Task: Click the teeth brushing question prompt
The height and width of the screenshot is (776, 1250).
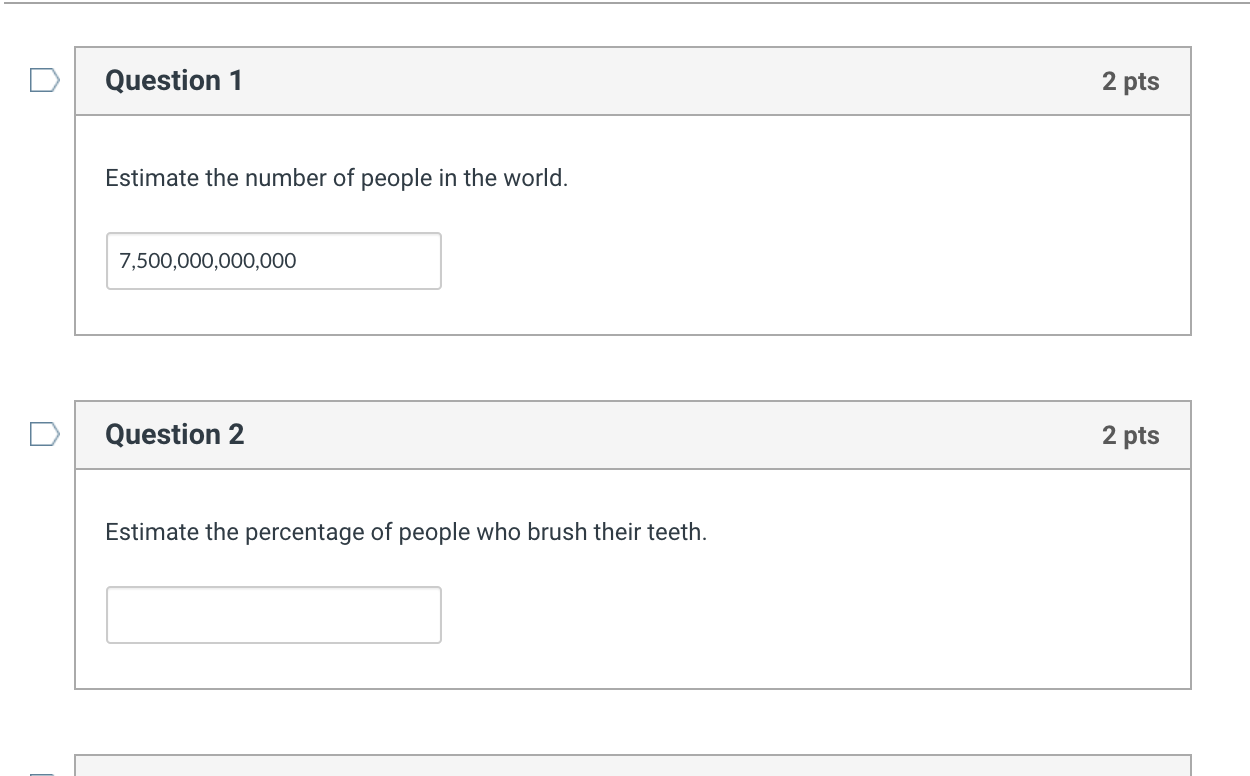Action: click(406, 532)
